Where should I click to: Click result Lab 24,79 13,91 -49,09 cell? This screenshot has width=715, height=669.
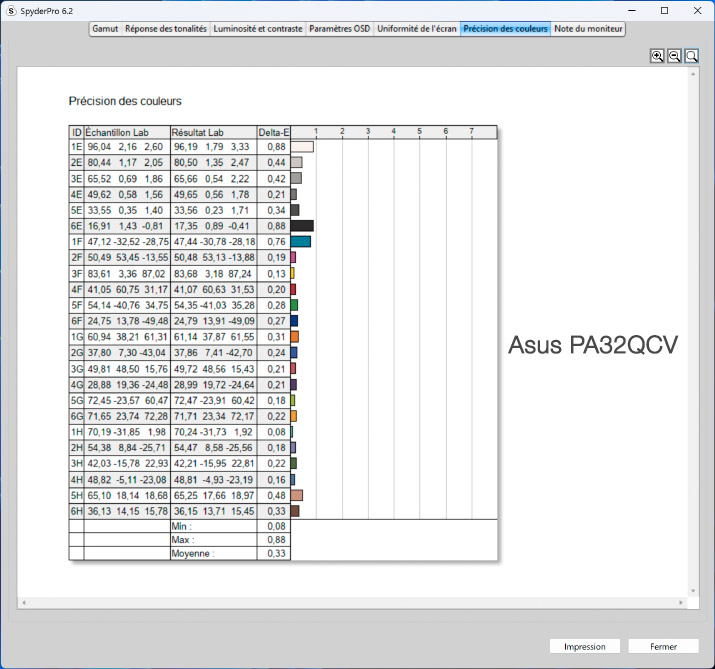pos(213,321)
